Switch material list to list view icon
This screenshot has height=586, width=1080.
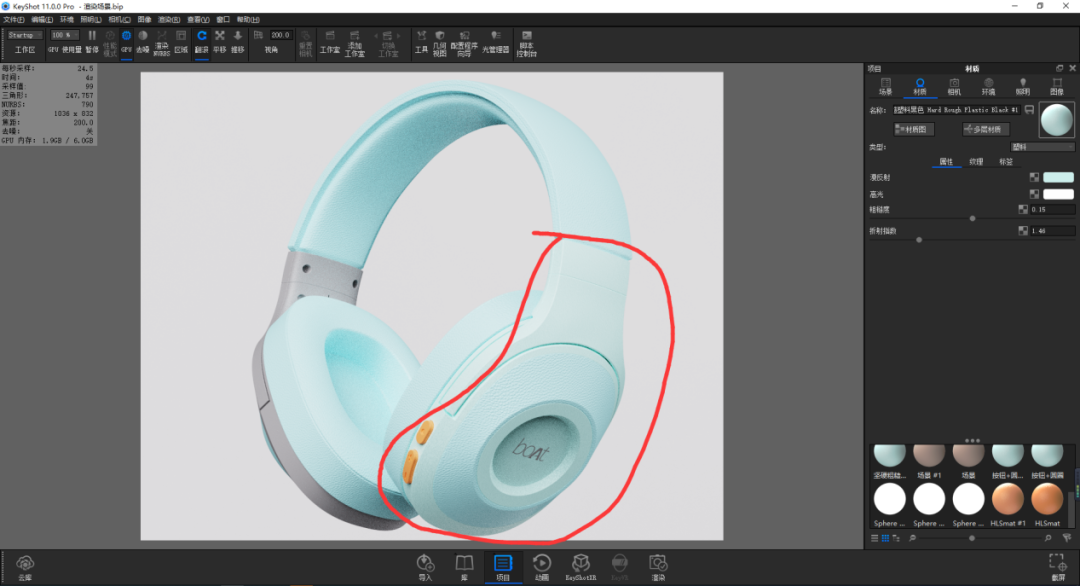coord(875,538)
